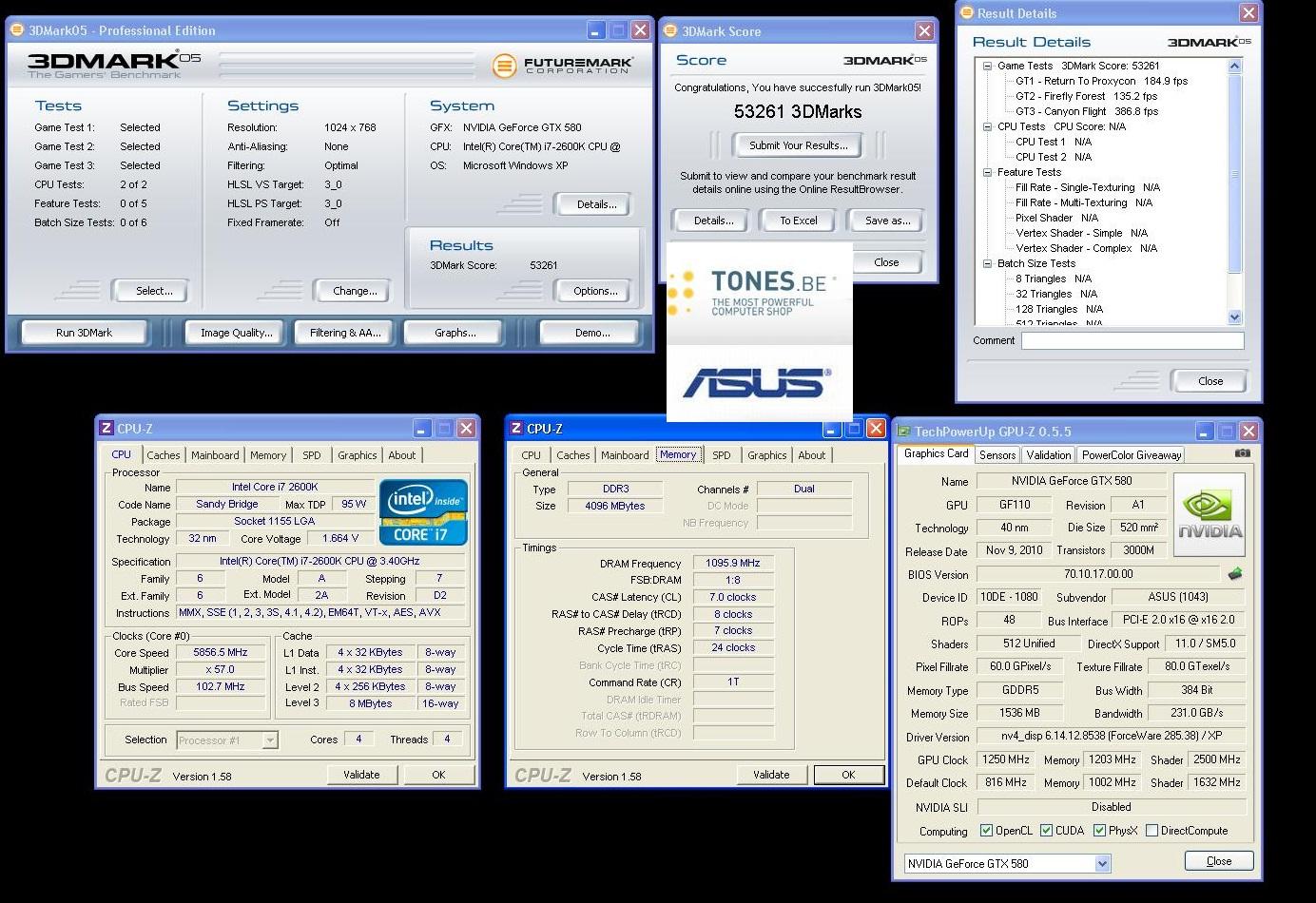This screenshot has width=1316, height=903.
Task: Click the Result Details scrollbar down arrow
Action: (x=1234, y=317)
